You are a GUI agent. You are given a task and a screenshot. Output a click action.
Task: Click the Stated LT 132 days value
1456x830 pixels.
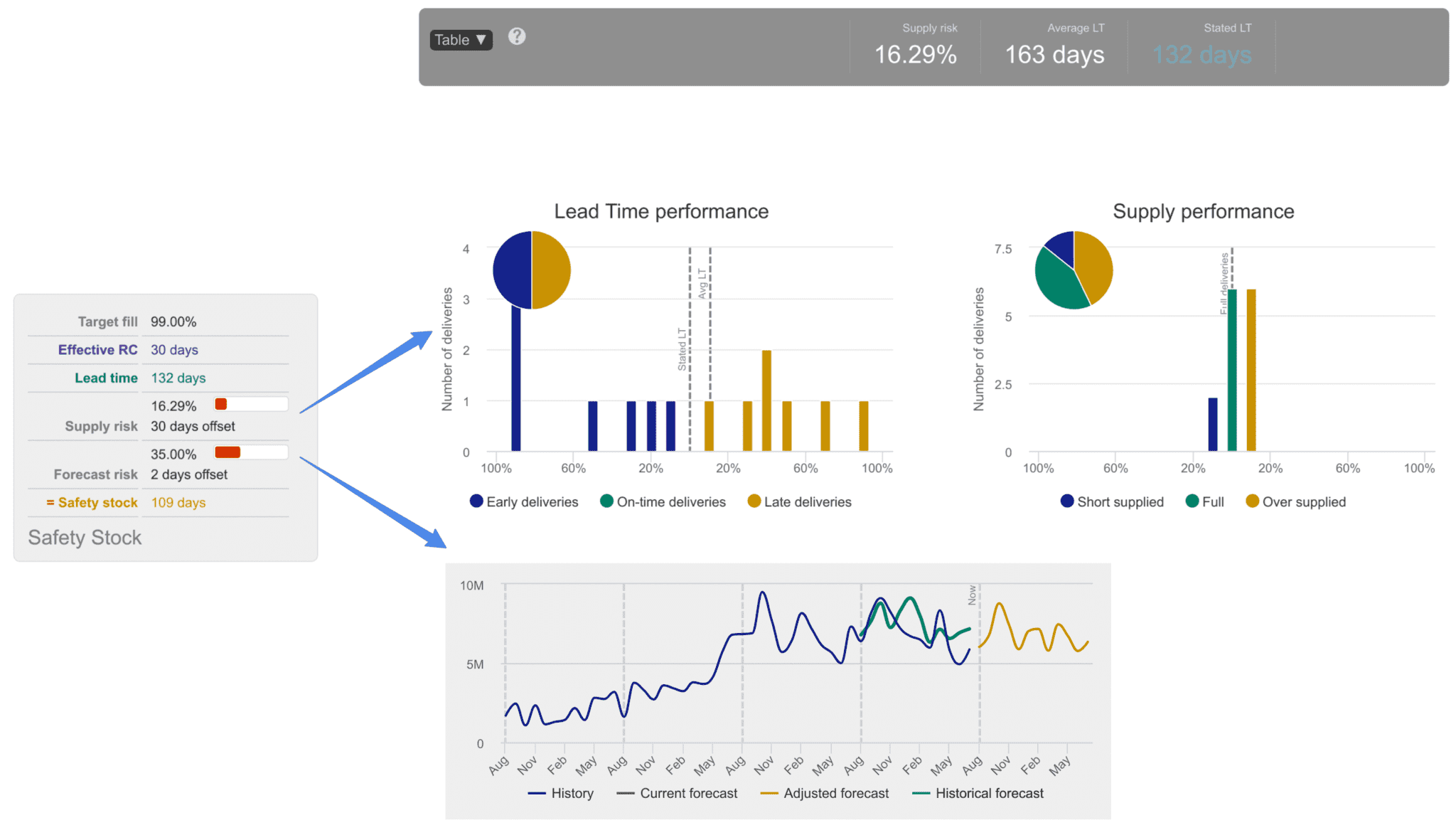click(x=1201, y=55)
